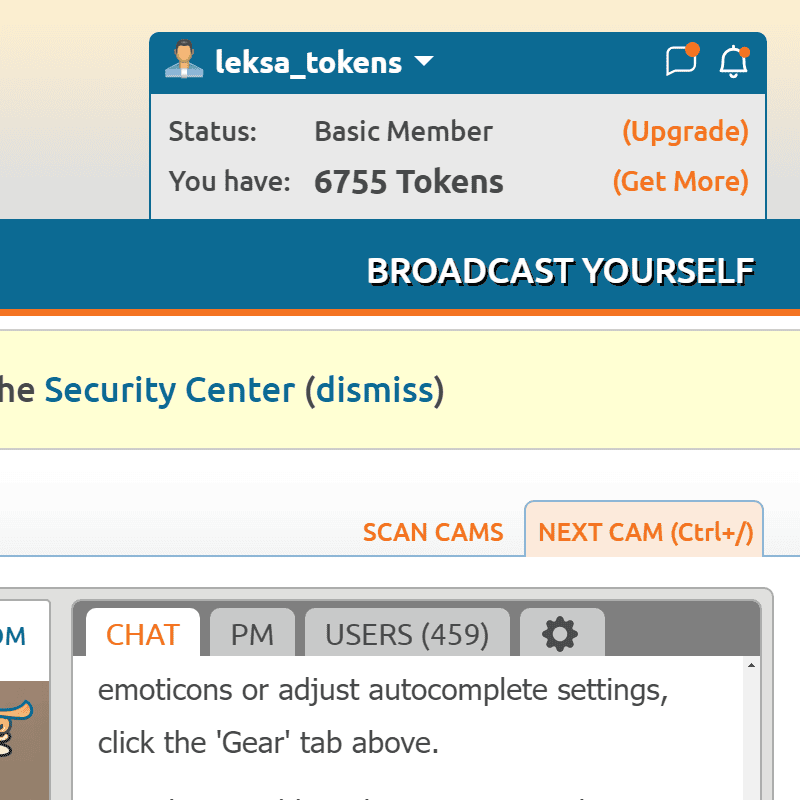Click the user avatar icon
This screenshot has width=800, height=800.
(184, 62)
